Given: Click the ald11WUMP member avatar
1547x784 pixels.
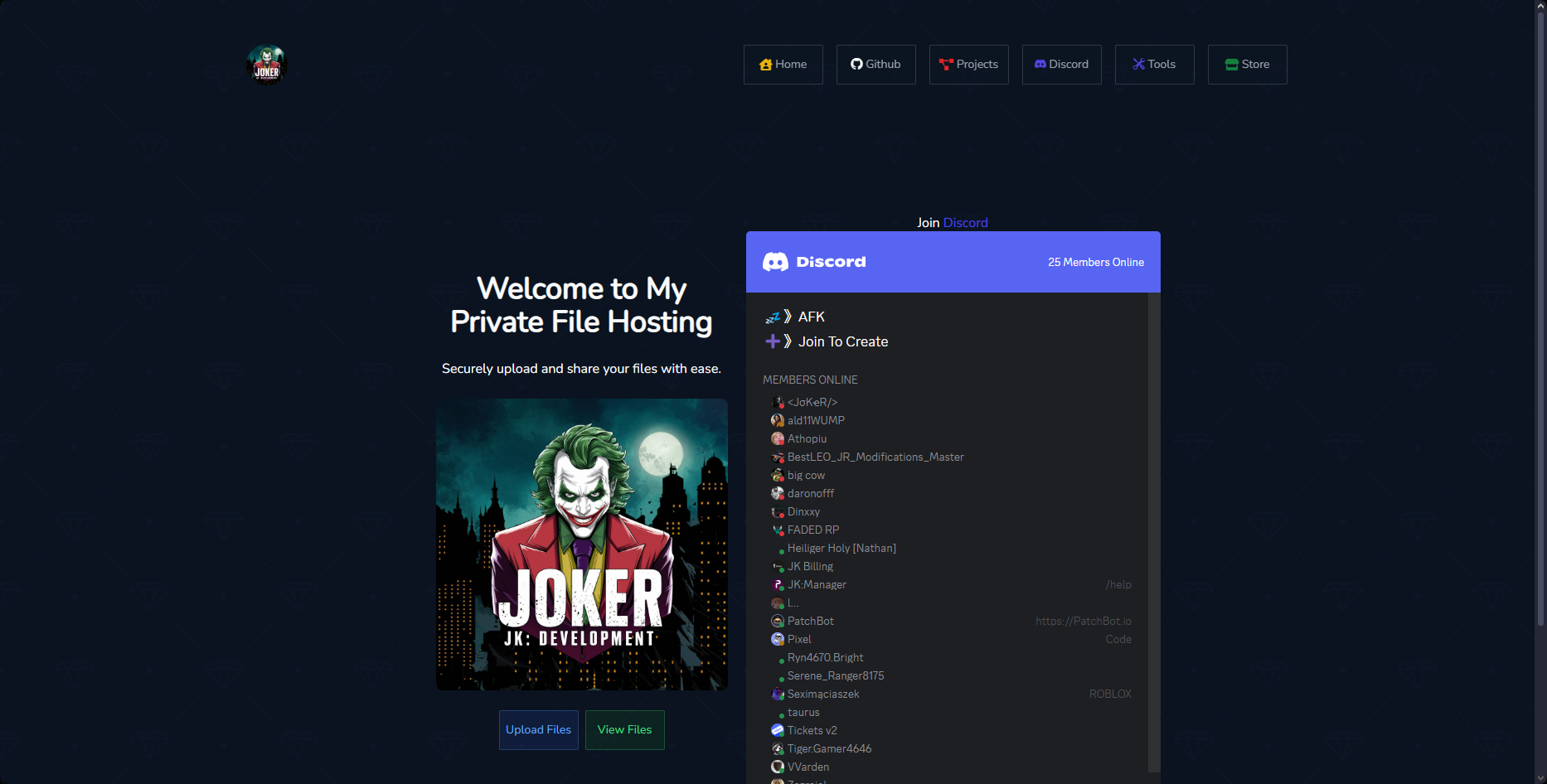Looking at the screenshot, I should 778,421.
